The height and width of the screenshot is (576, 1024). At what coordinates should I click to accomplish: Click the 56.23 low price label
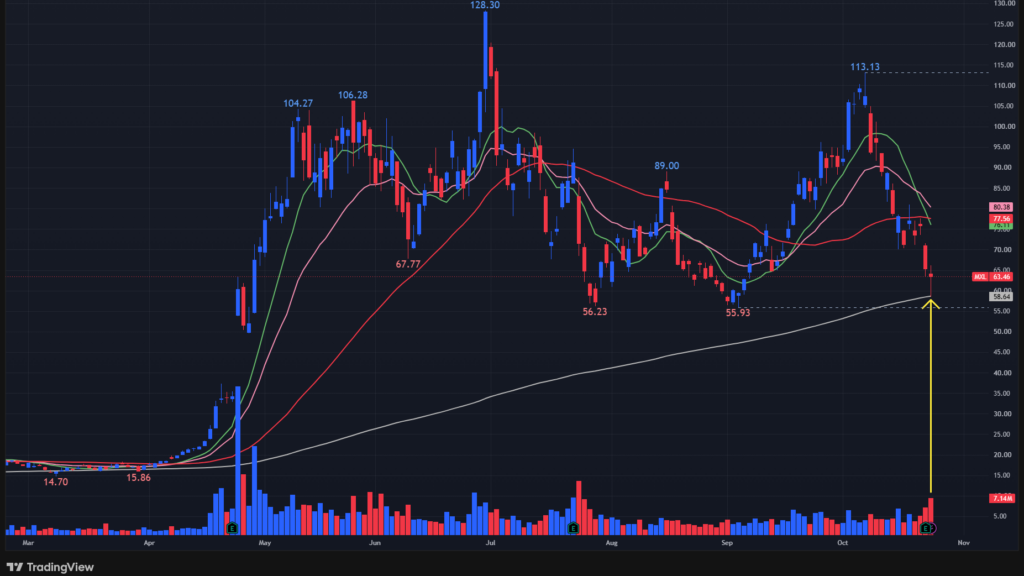pos(595,312)
